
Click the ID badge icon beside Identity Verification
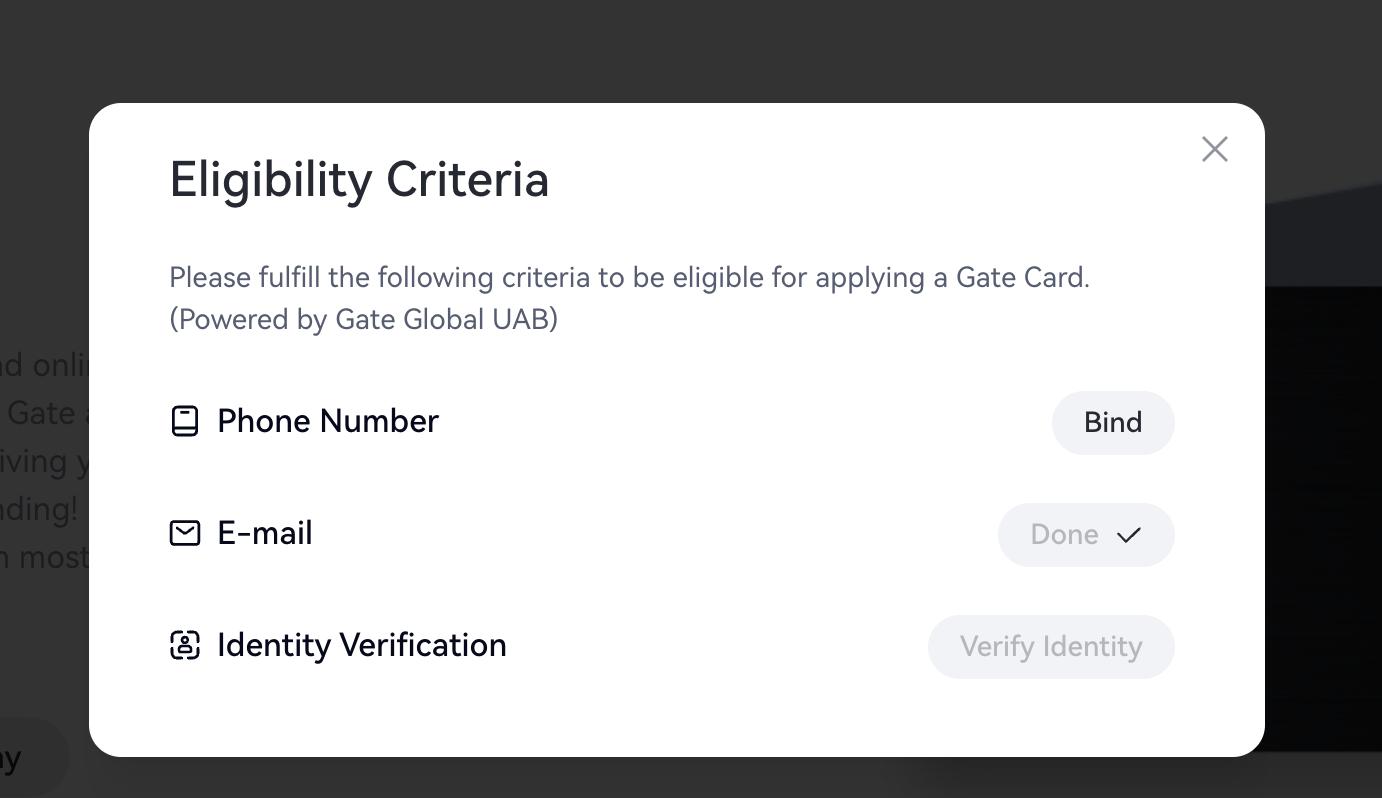tap(185, 645)
